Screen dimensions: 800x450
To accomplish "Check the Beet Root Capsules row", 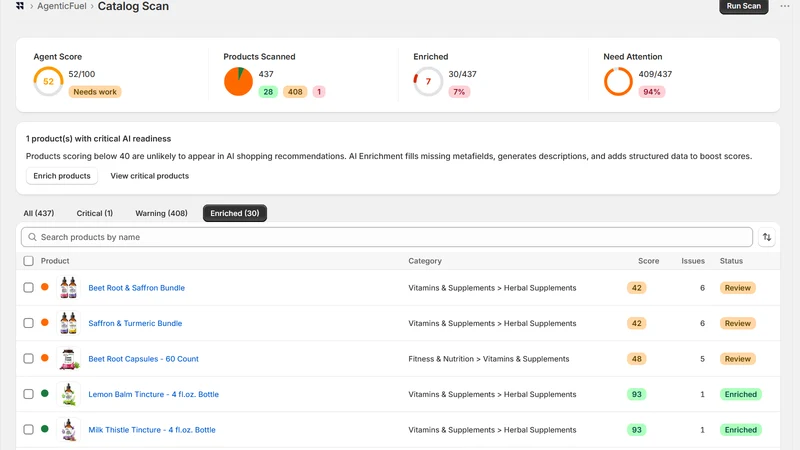I will coord(29,359).
